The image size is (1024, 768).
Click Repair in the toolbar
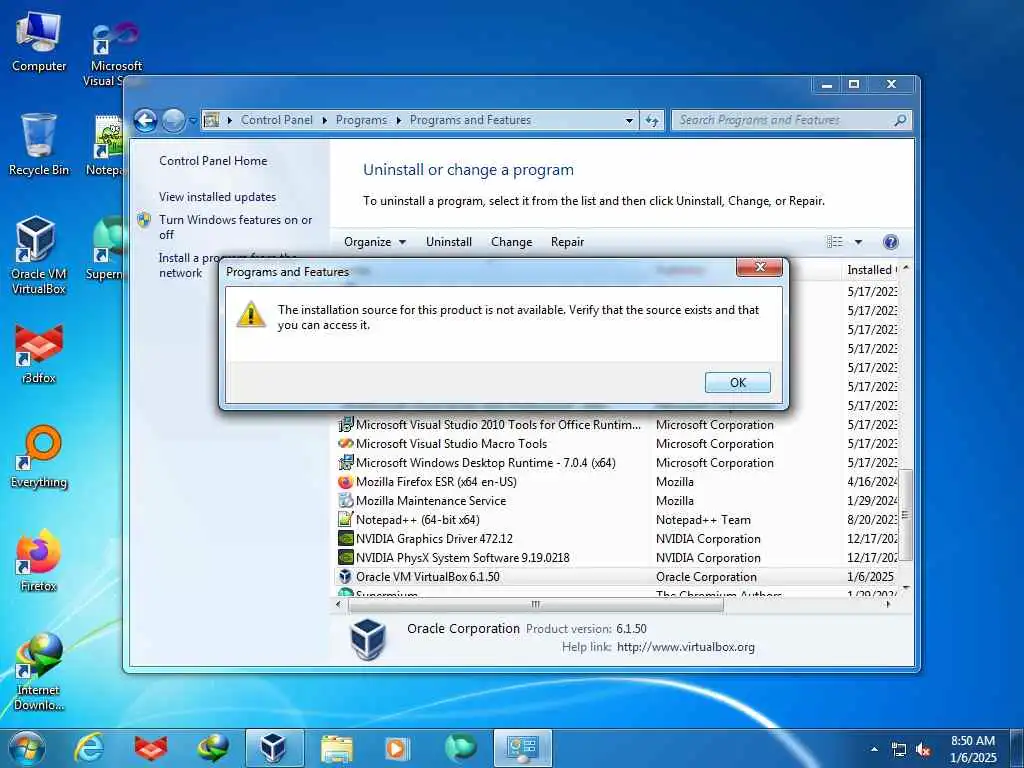coord(567,242)
